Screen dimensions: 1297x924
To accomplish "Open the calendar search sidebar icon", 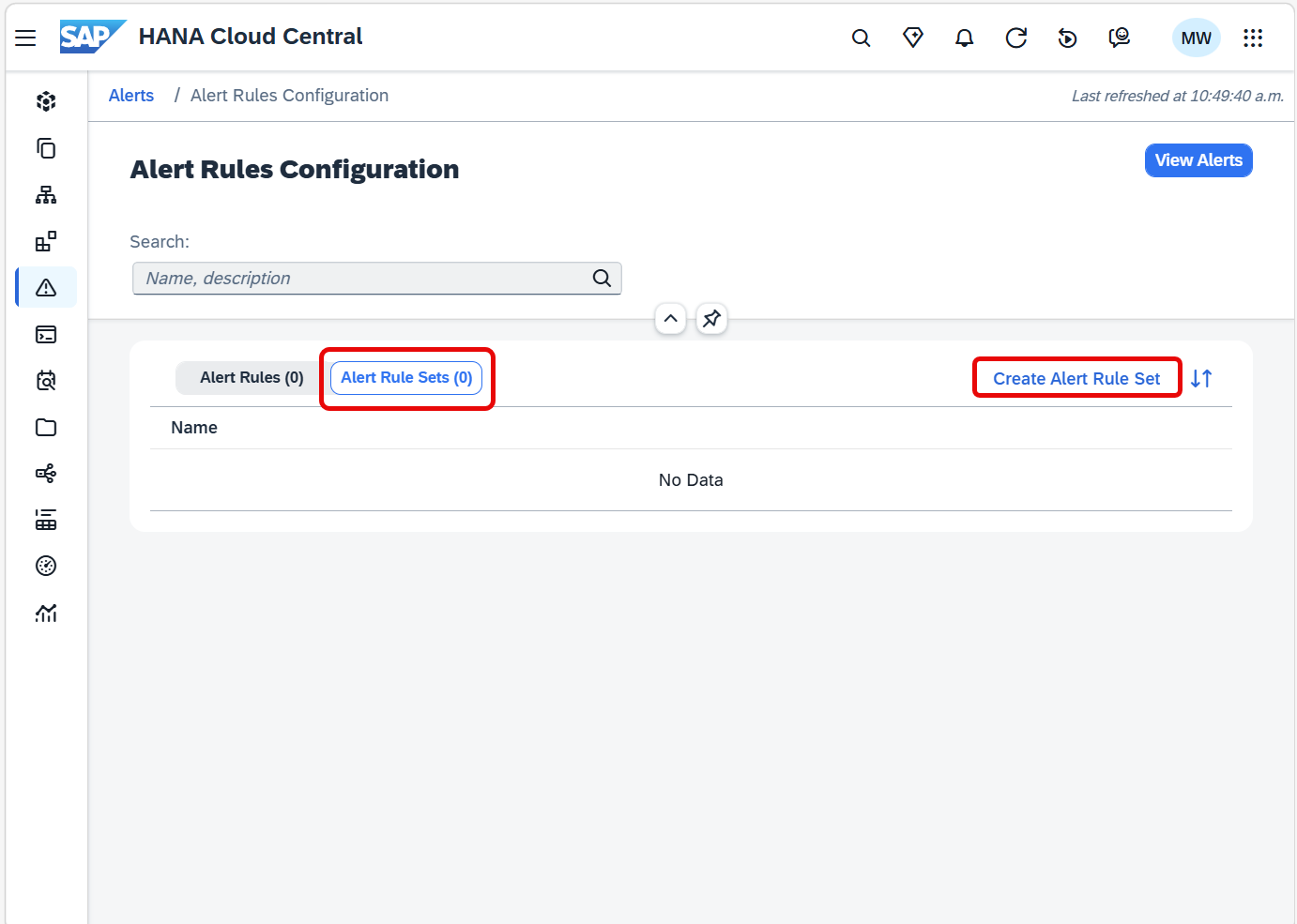I will (46, 380).
